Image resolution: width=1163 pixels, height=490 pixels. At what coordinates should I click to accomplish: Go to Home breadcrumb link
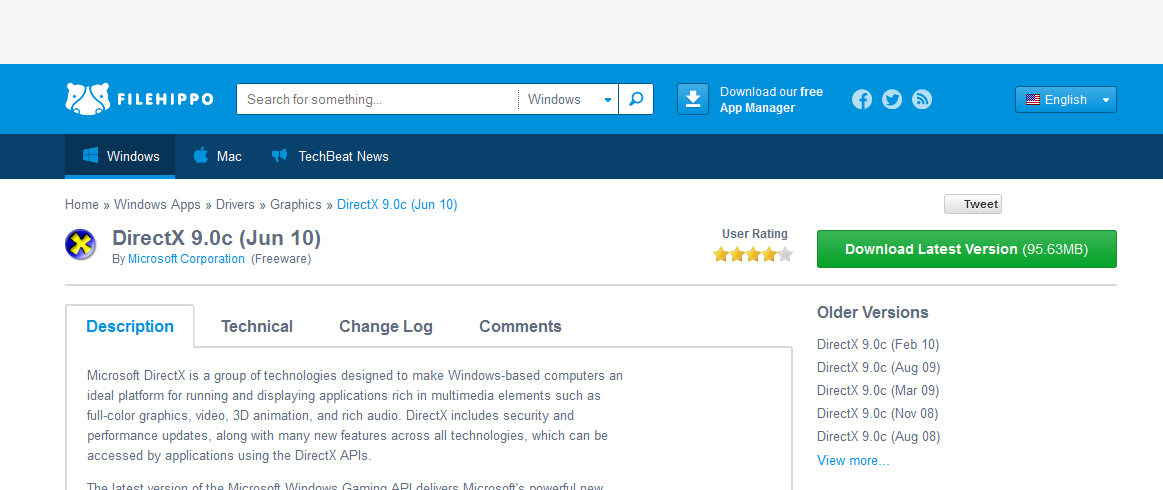coord(82,205)
